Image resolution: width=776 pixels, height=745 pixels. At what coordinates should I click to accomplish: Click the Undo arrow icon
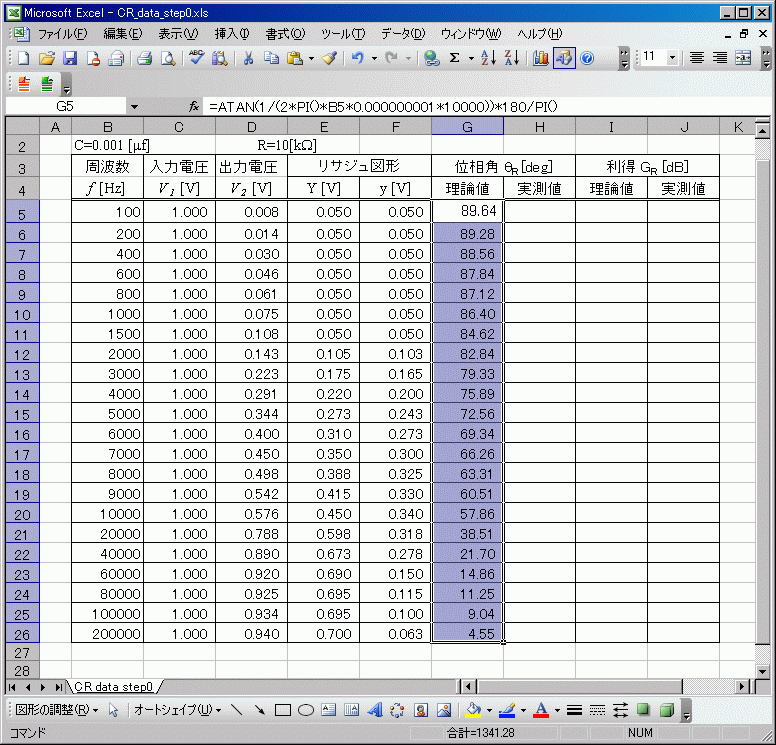(357, 58)
